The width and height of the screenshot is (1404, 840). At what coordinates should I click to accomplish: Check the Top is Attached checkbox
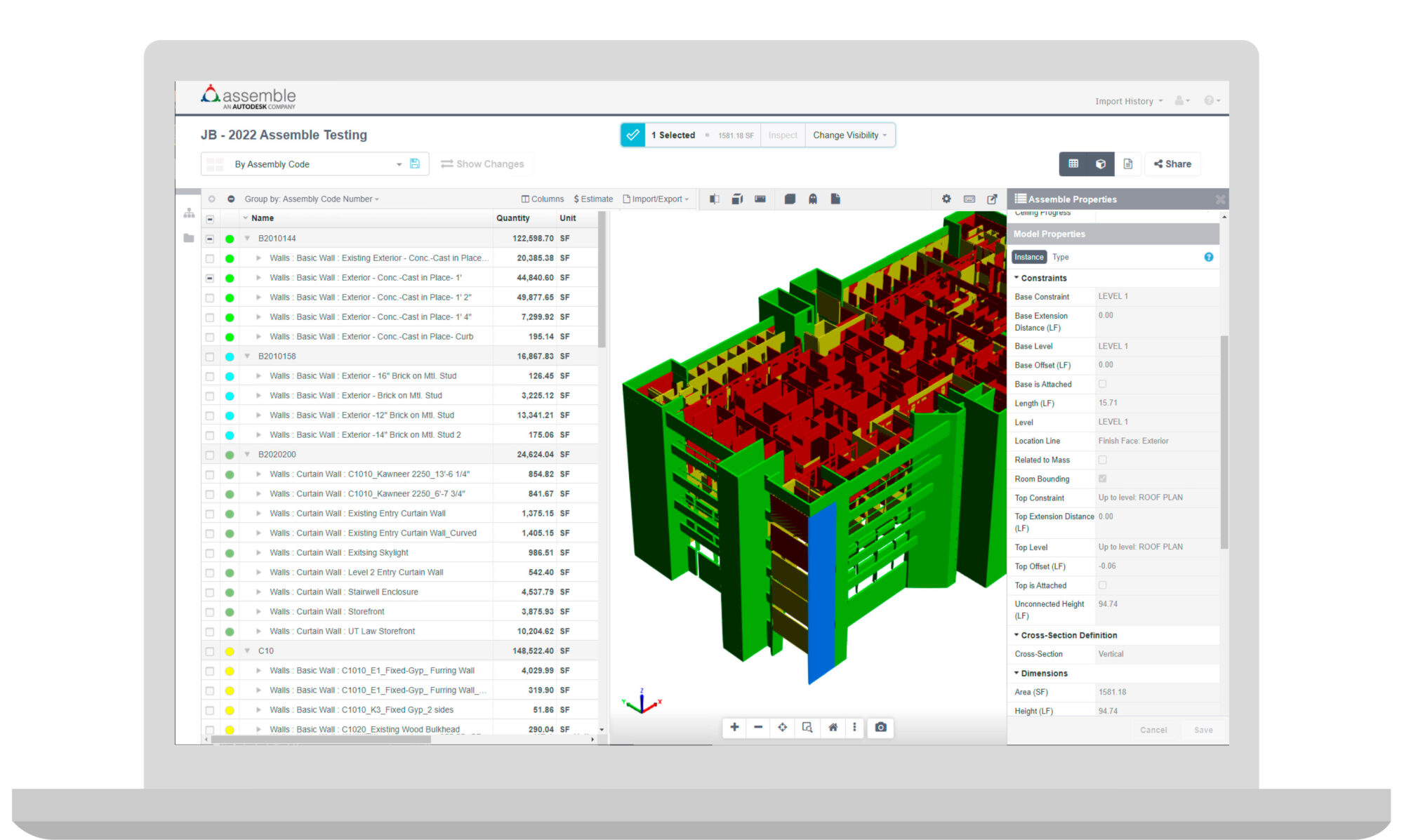pyautogui.click(x=1103, y=585)
